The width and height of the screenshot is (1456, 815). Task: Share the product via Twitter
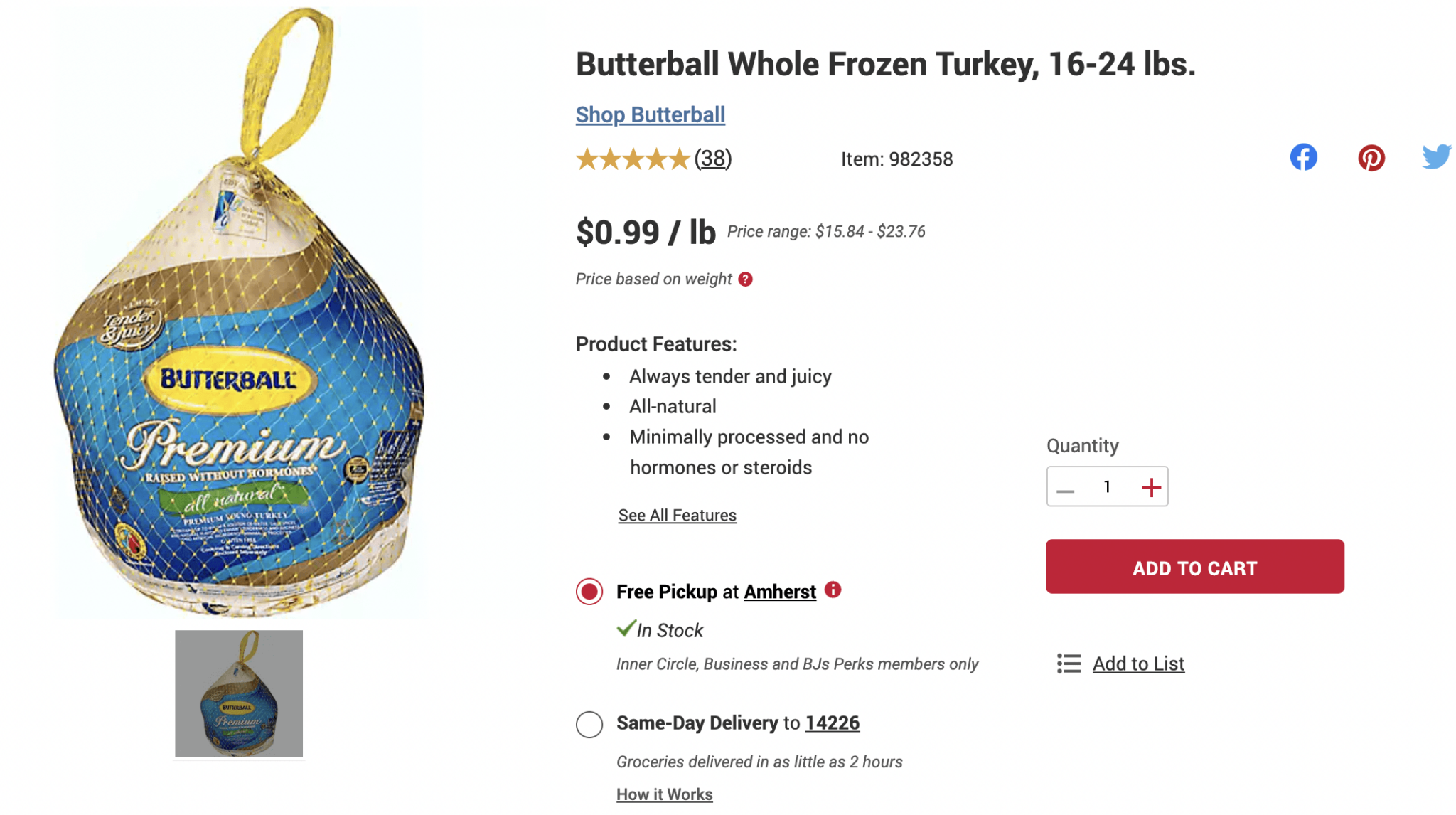pos(1438,156)
